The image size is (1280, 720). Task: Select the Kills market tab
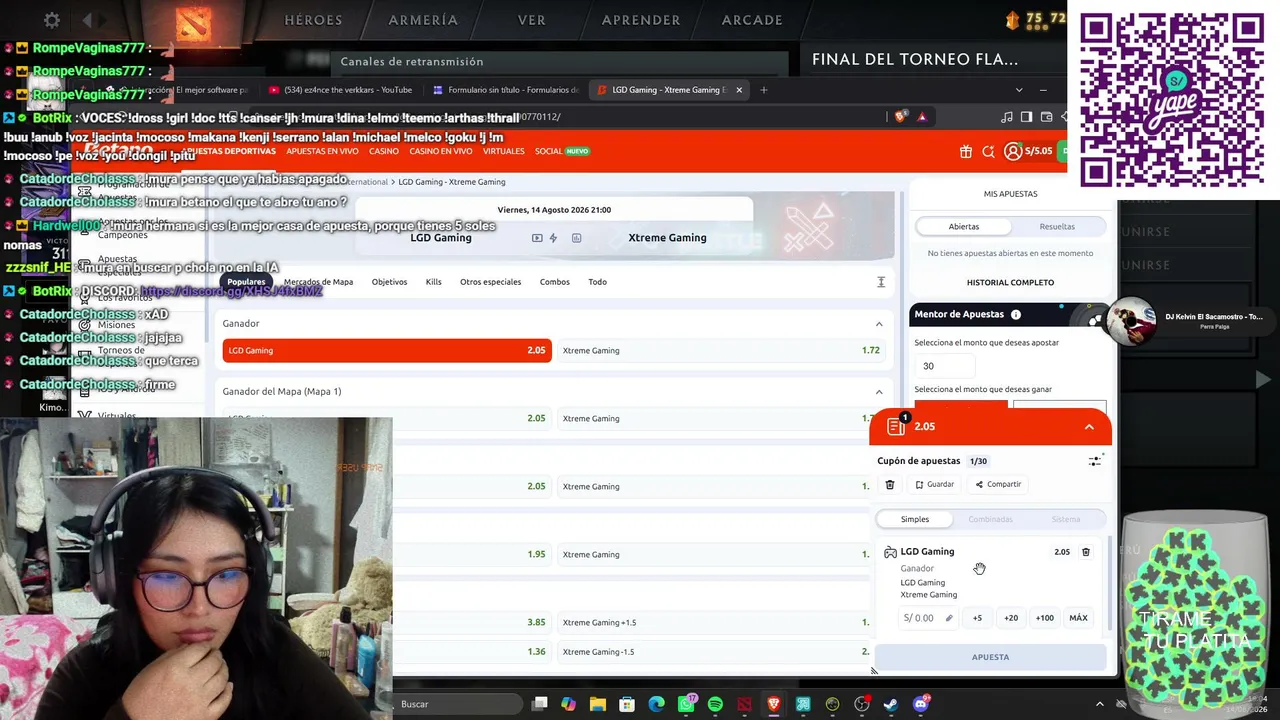click(433, 282)
